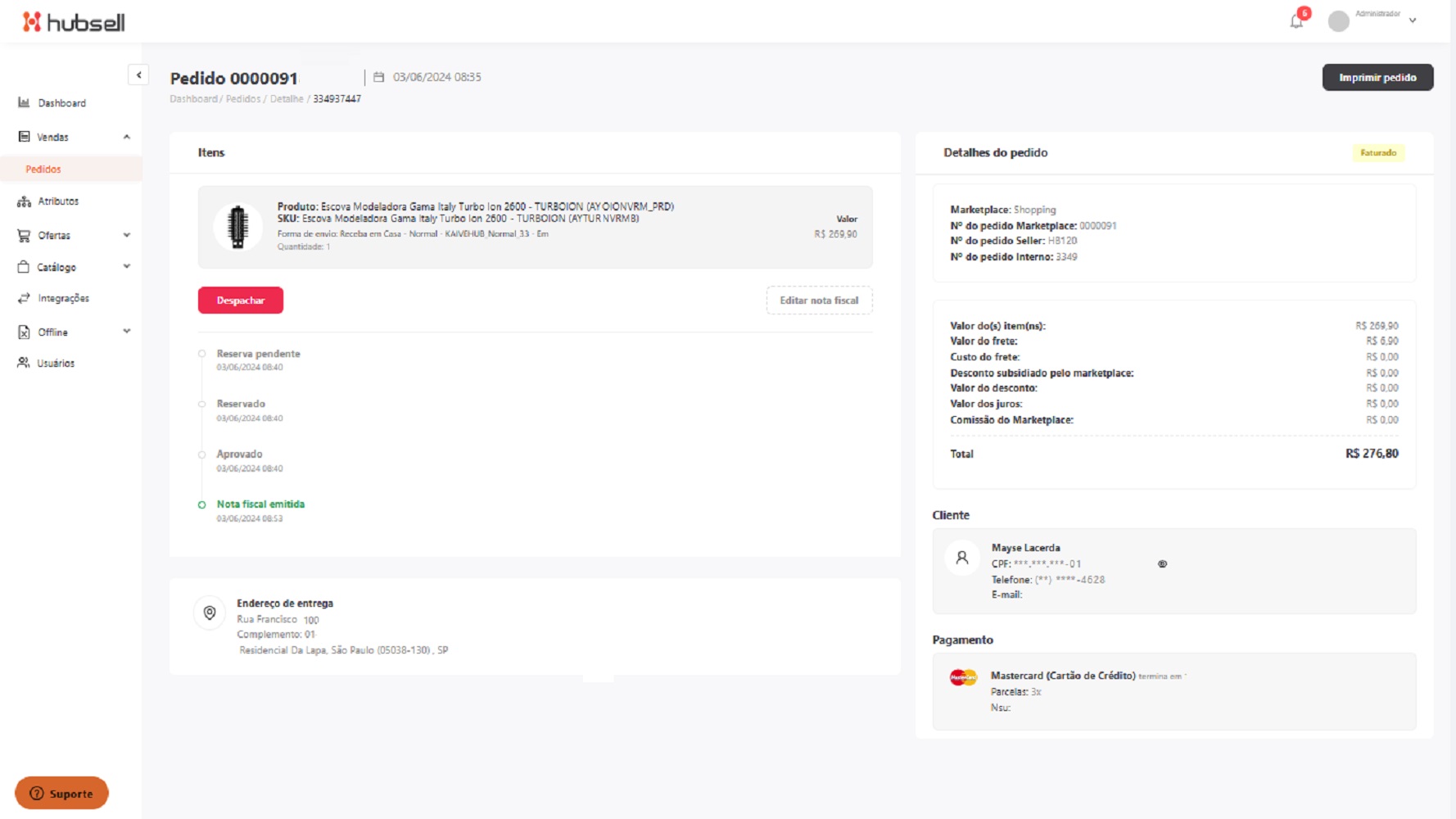Click the notification bell icon
Image resolution: width=1456 pixels, height=819 pixels.
point(1296,21)
